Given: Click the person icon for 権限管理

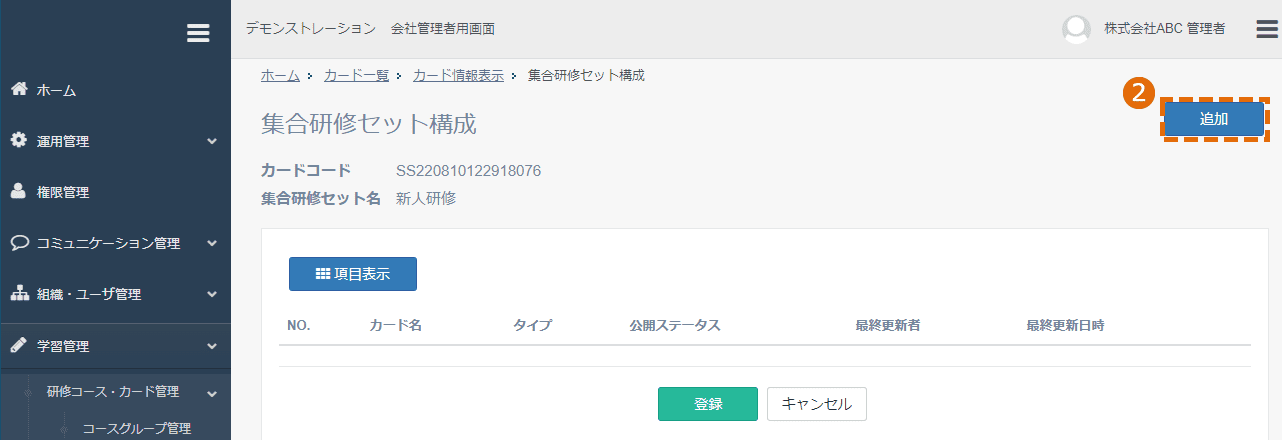Looking at the screenshot, I should click(x=19, y=191).
